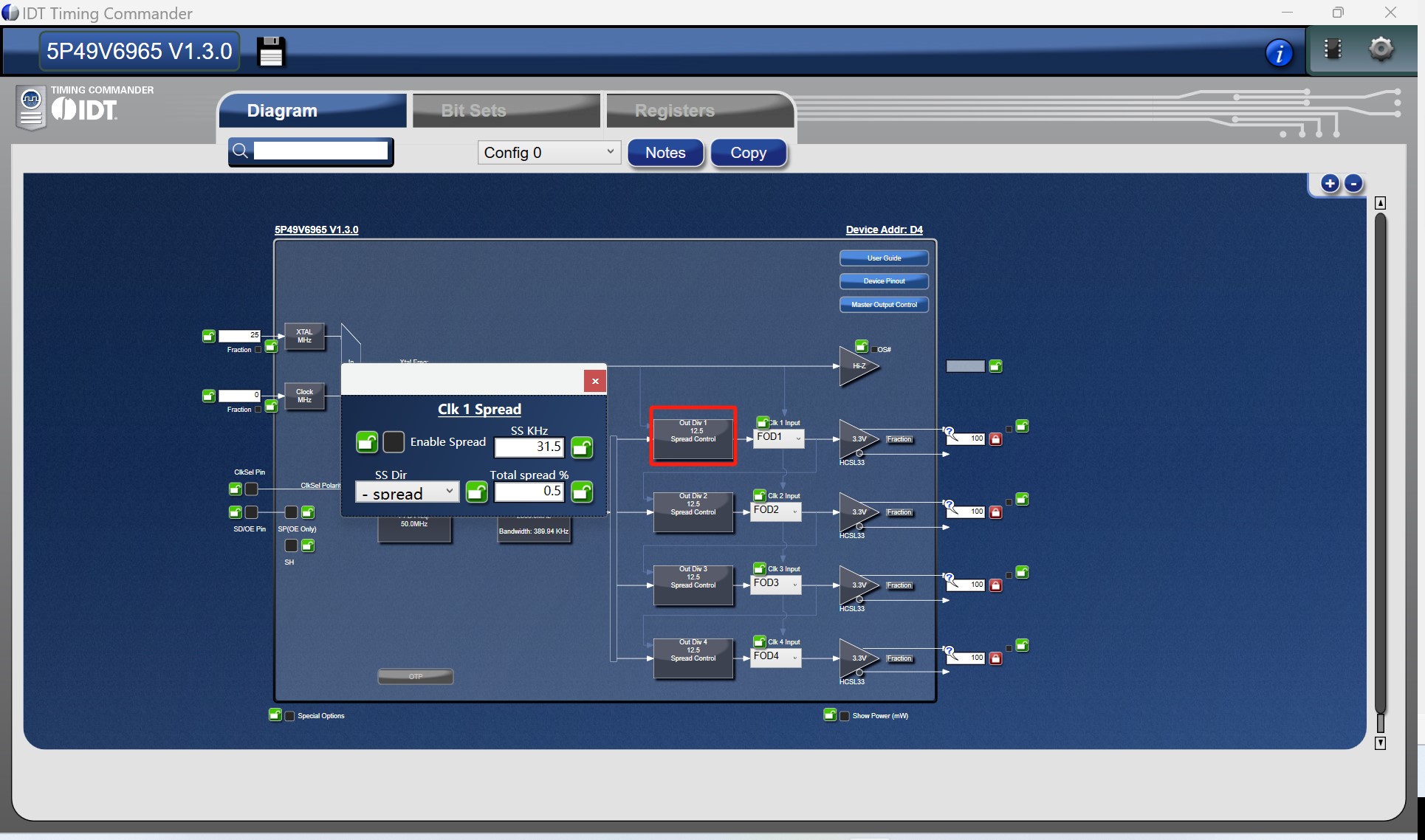Toggle the red lock on Clk 3 output frequency

click(995, 585)
